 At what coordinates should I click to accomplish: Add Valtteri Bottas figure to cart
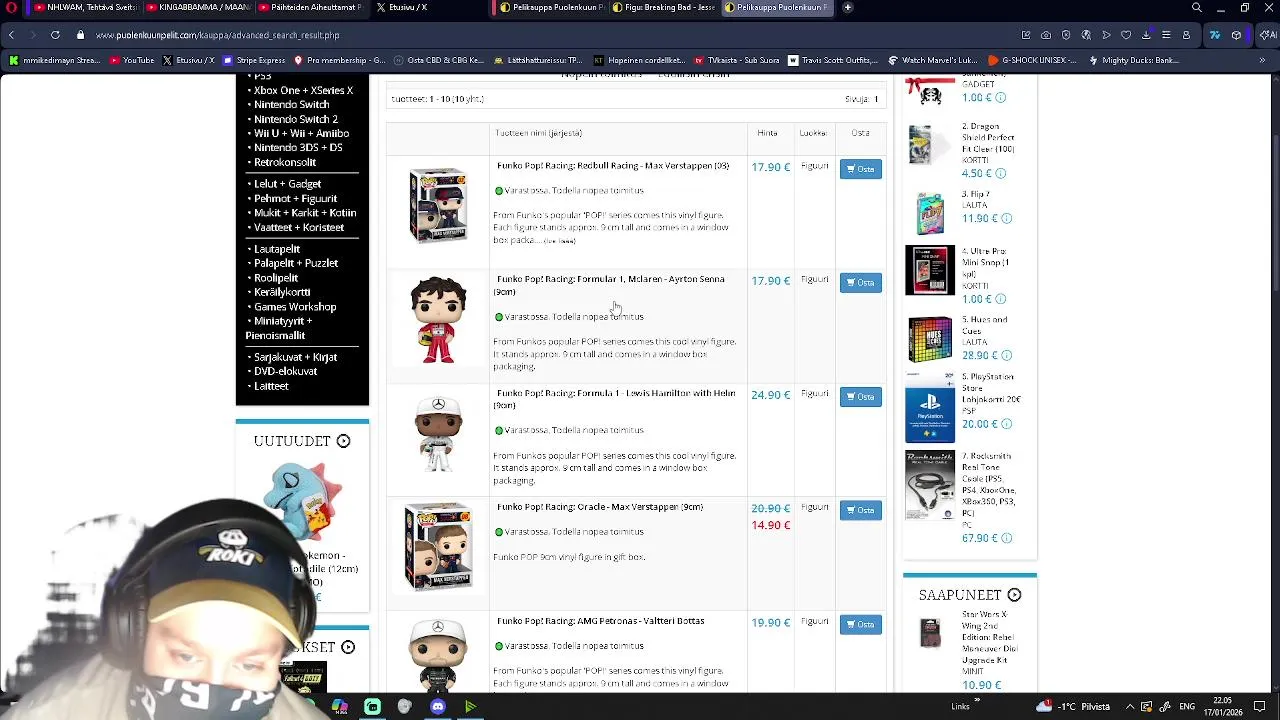(860, 625)
